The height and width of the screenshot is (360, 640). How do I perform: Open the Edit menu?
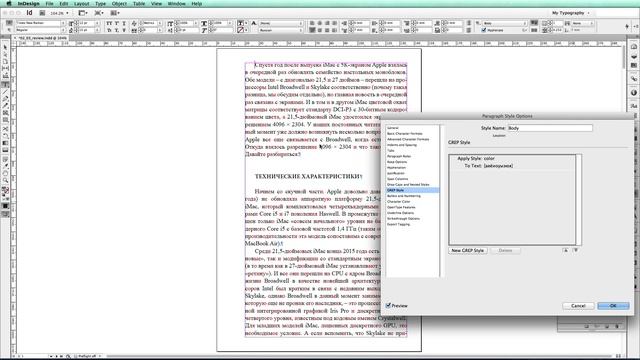(x=64, y=4)
